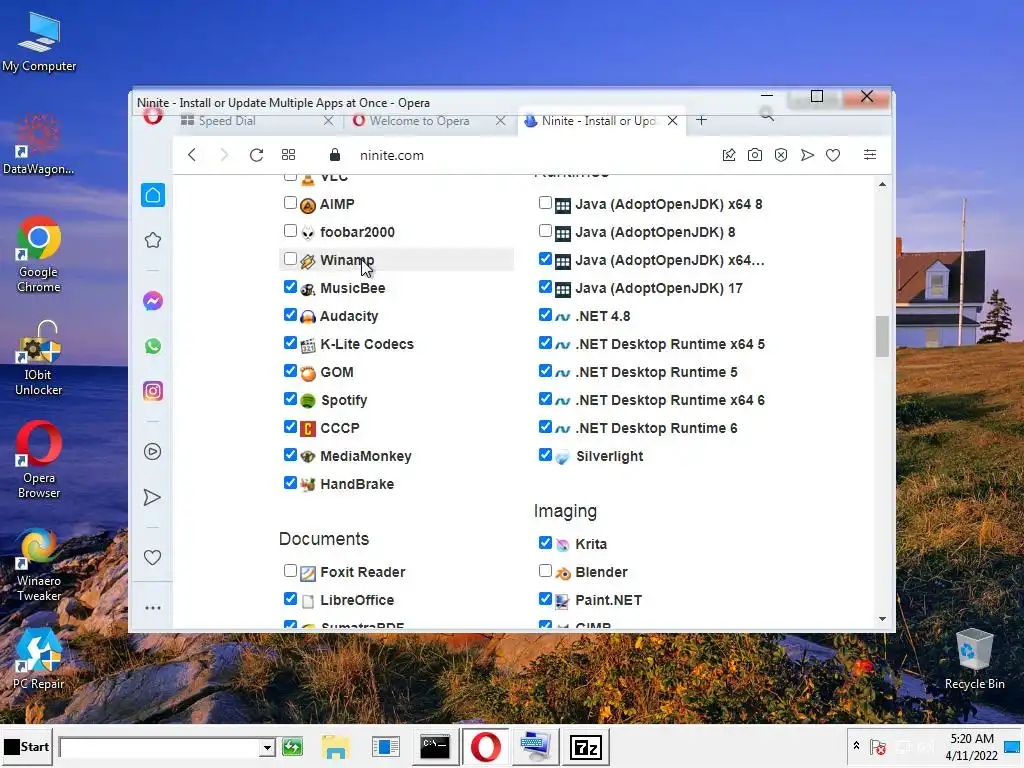
Task: Uncheck the MusicBee checkbox
Action: pyautogui.click(x=291, y=287)
